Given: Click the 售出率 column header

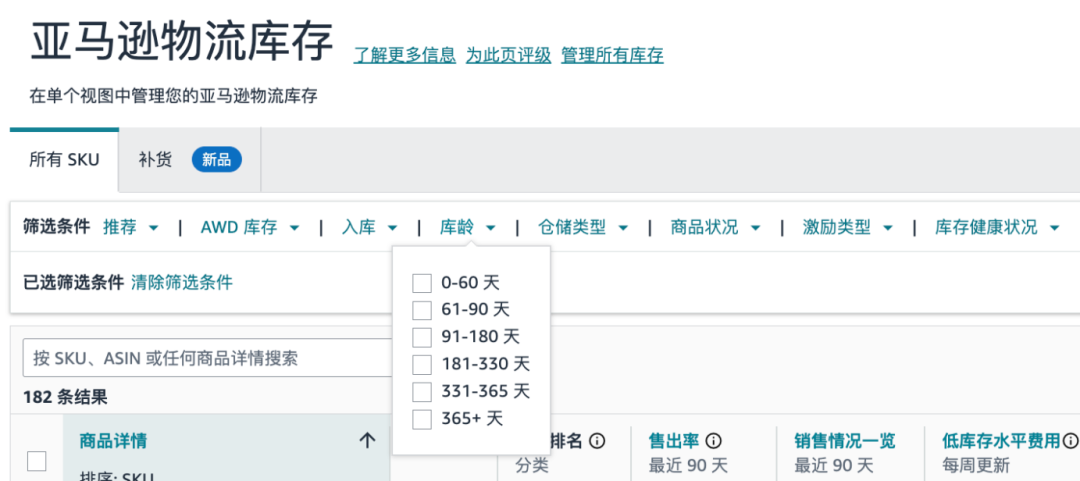Looking at the screenshot, I should pos(674,440).
